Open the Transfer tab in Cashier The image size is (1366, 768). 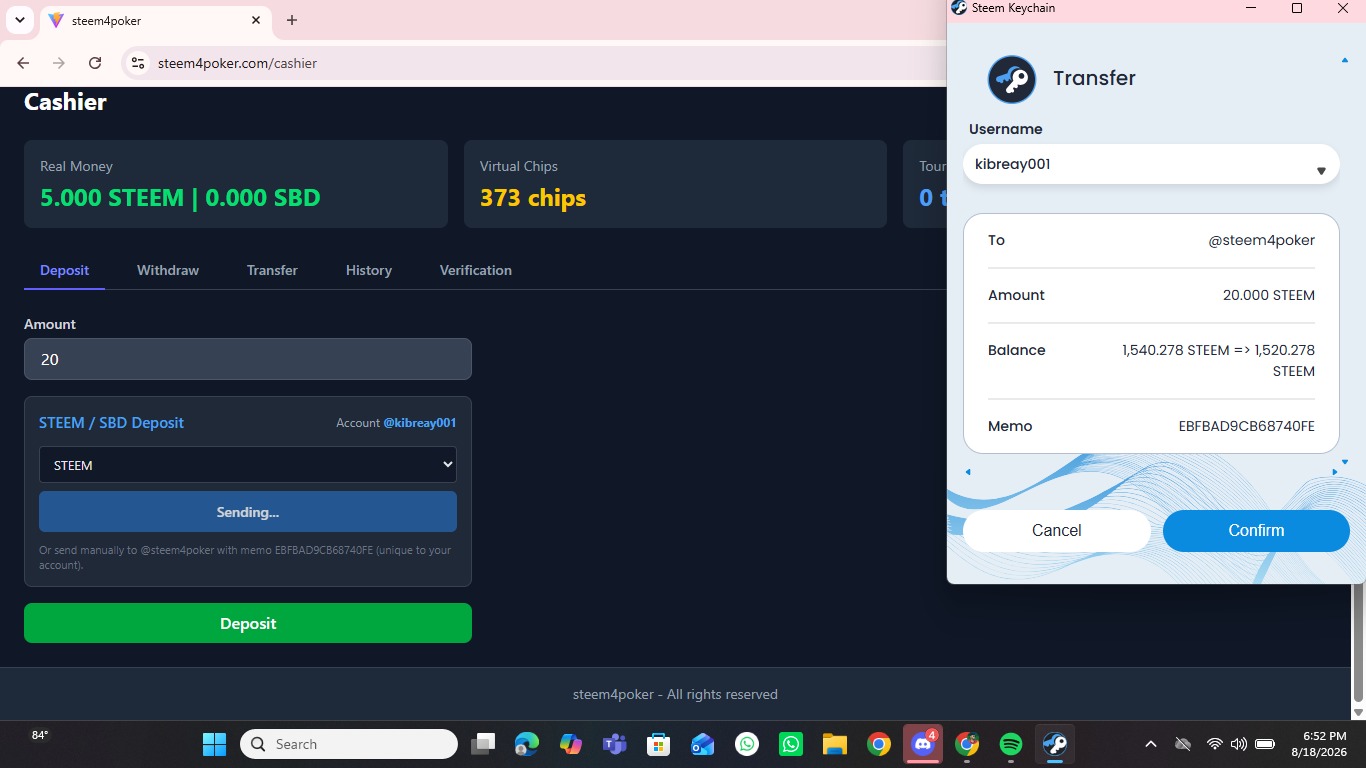coord(272,270)
